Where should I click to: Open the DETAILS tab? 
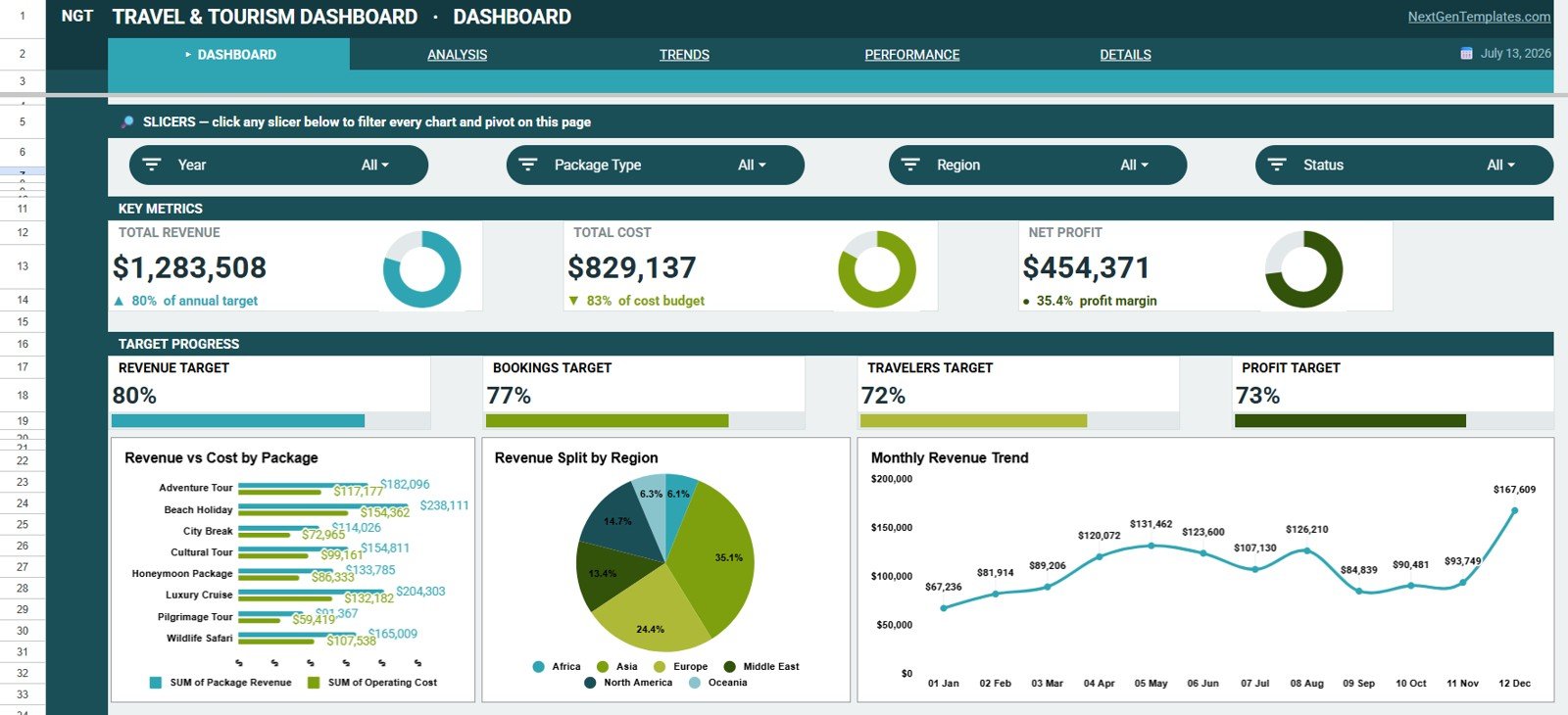[x=1125, y=55]
